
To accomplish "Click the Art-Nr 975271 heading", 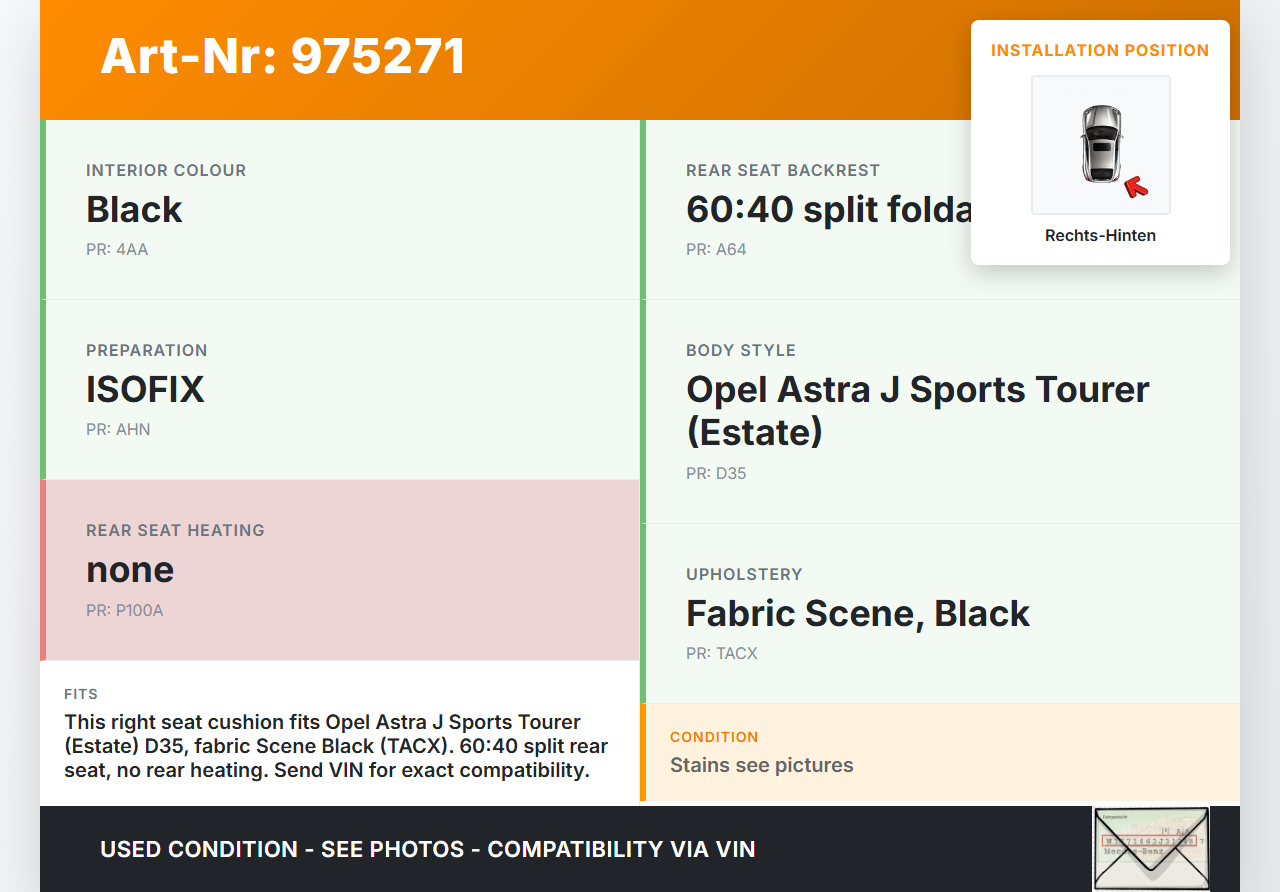I will [283, 56].
